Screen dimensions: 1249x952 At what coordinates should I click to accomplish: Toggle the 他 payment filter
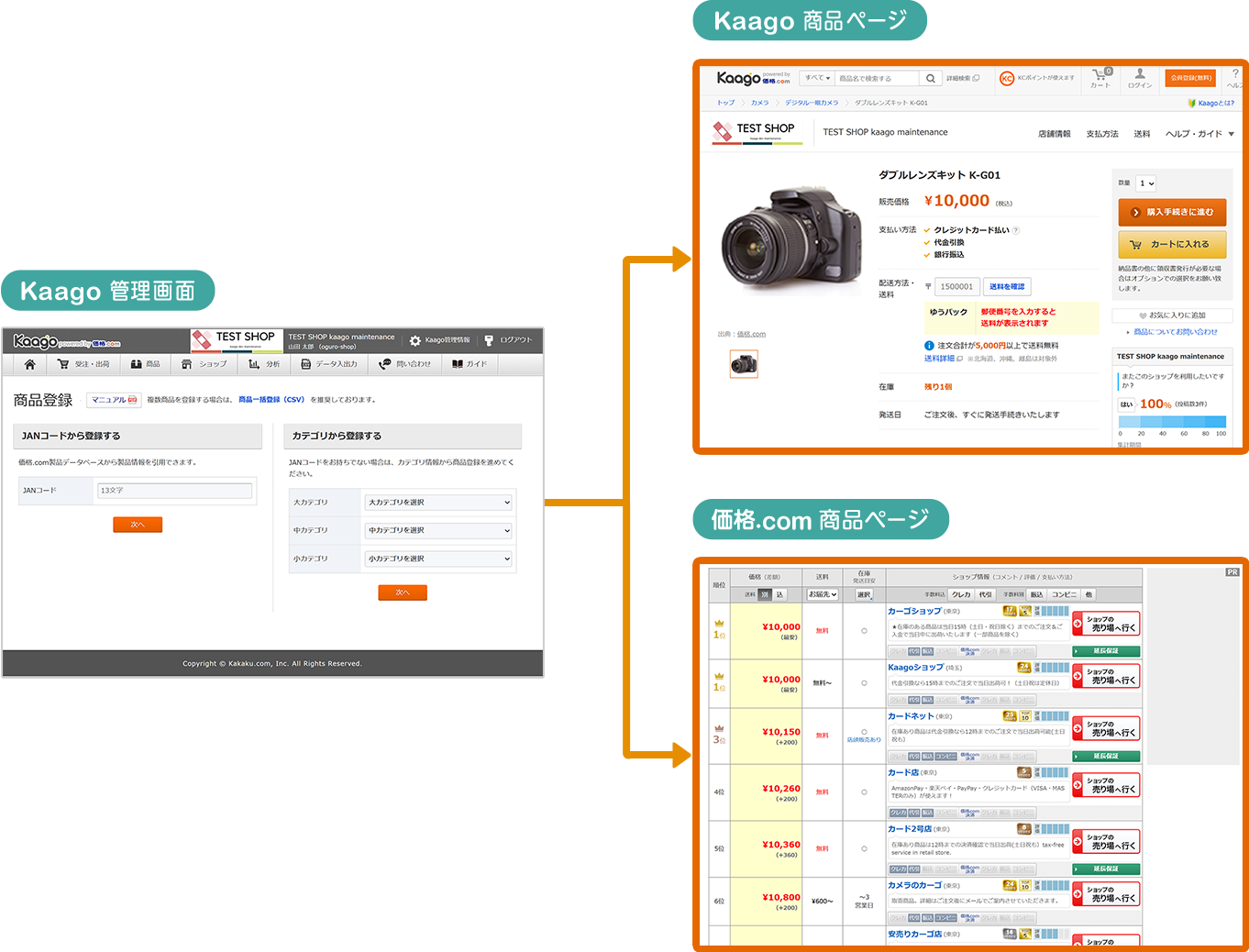pos(1089,595)
